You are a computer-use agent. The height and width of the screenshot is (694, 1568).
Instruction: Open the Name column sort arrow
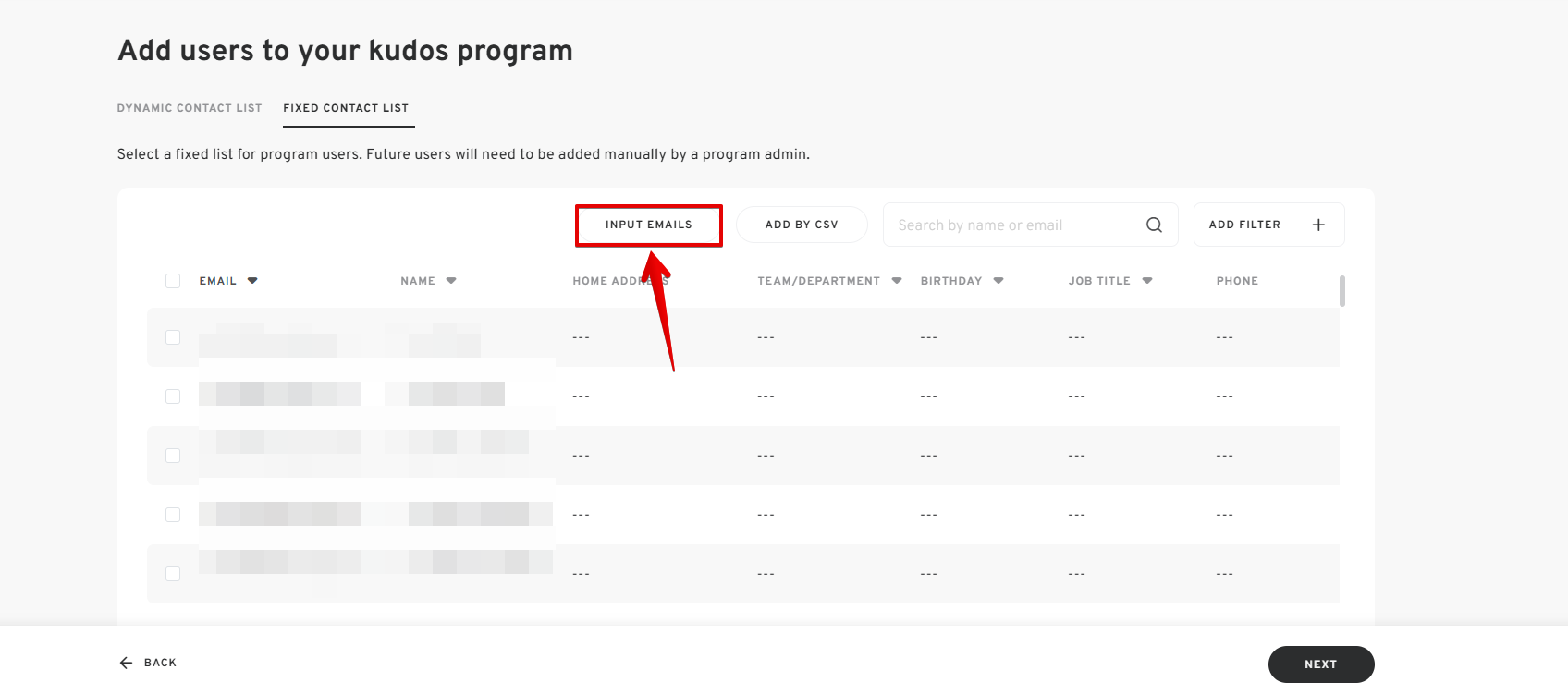[x=451, y=281]
